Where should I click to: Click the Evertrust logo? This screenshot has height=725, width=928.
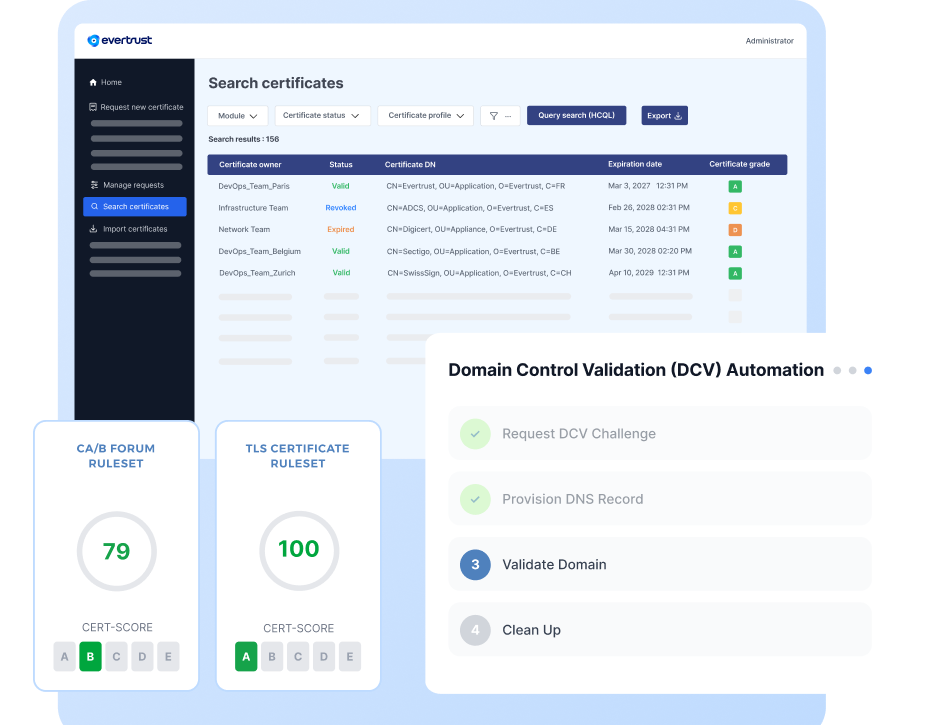pos(120,40)
